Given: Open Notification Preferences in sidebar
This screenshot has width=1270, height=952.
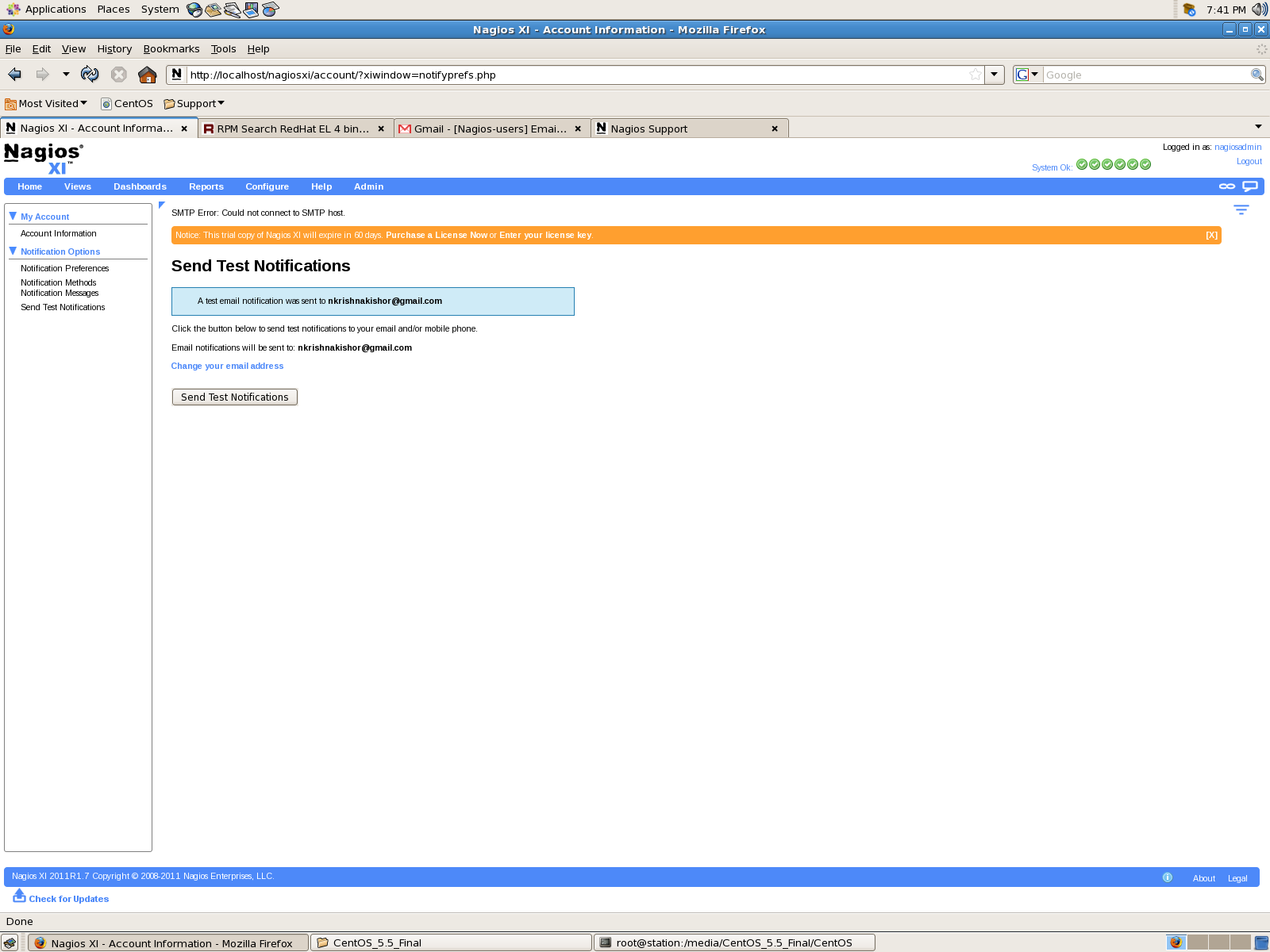Looking at the screenshot, I should coord(65,268).
